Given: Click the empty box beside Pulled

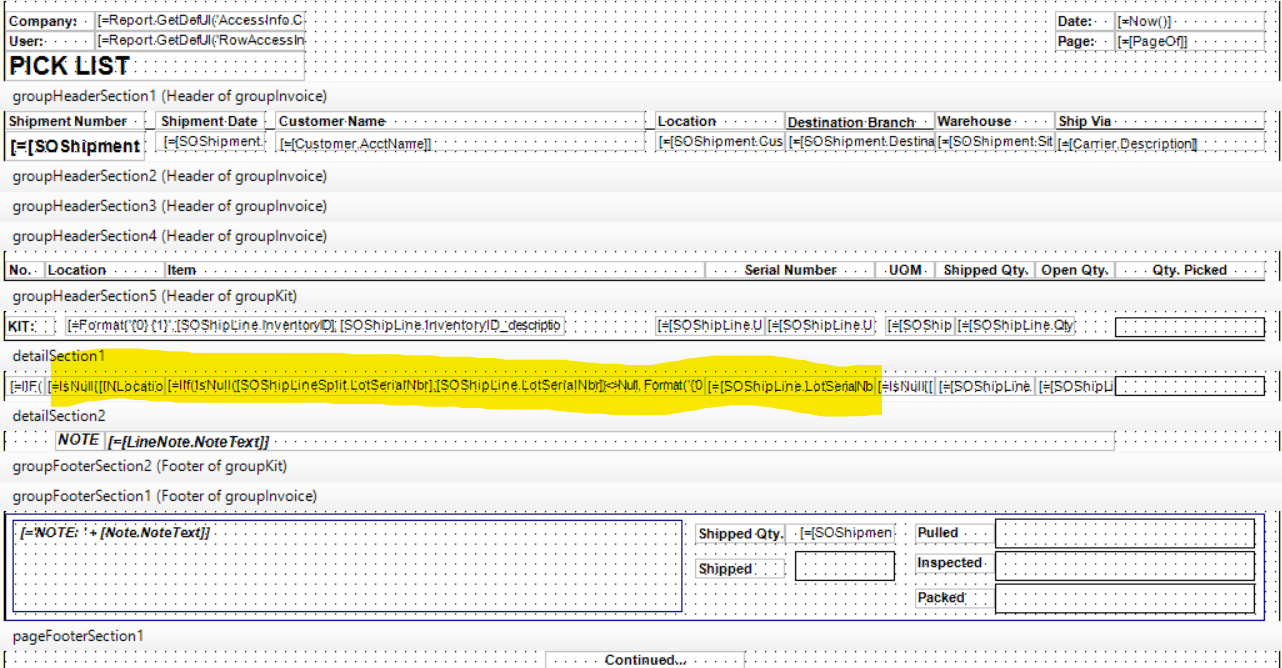Looking at the screenshot, I should point(1125,534).
